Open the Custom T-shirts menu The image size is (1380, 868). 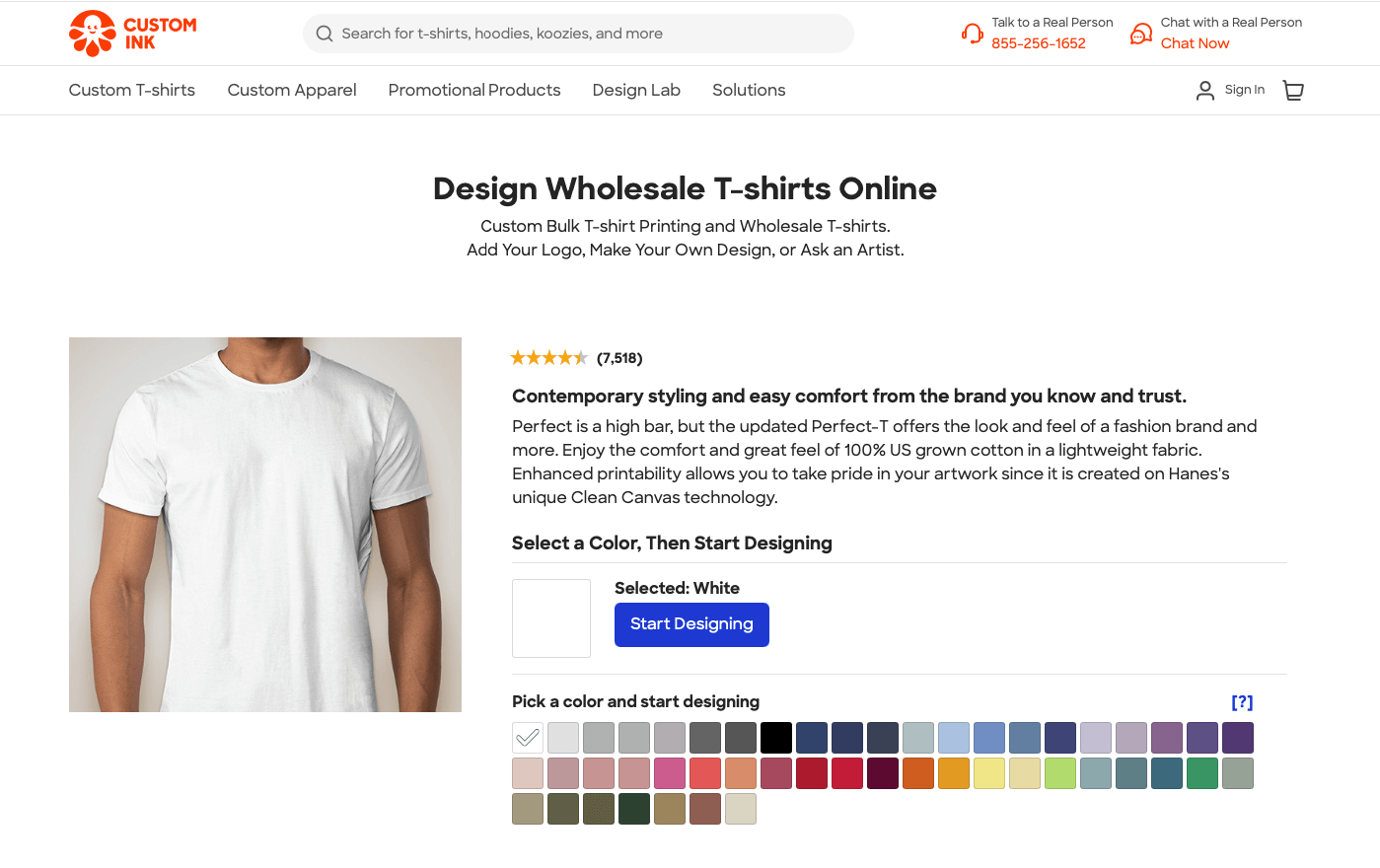pos(131,90)
